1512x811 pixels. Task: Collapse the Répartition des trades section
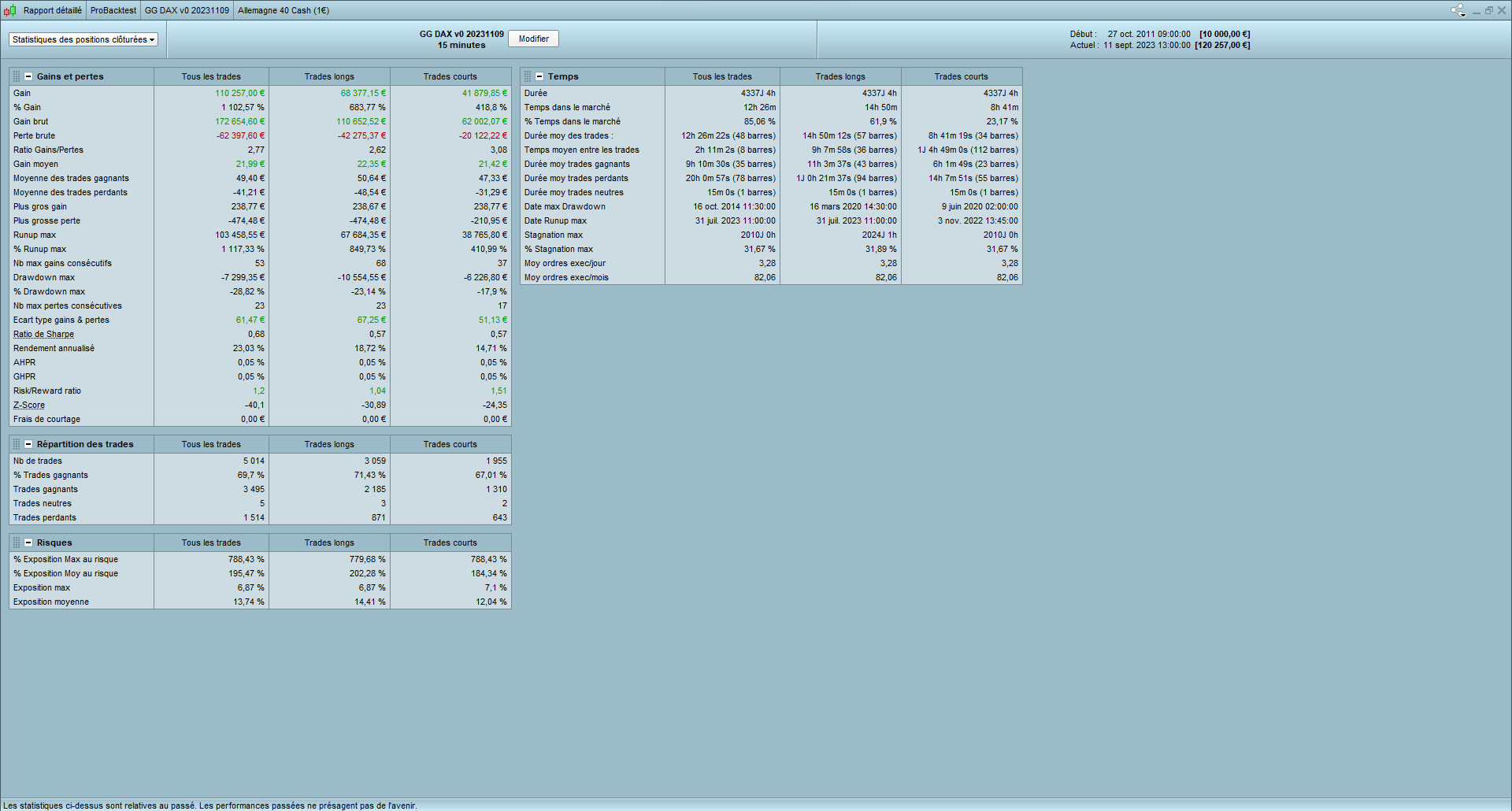[28, 444]
